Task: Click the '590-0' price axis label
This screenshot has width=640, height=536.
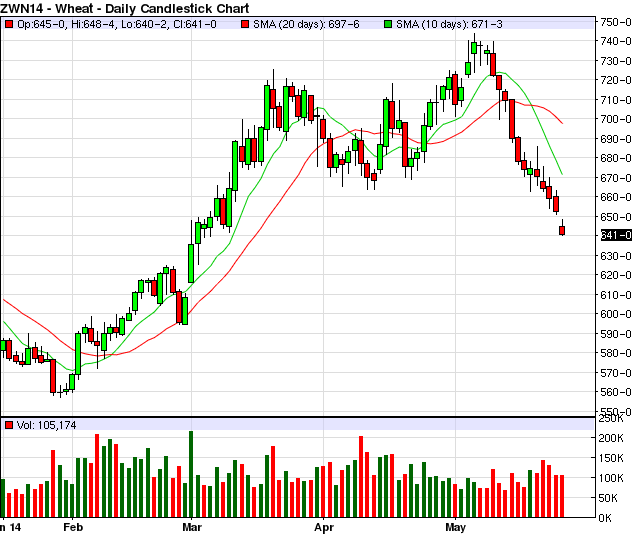Action: [616, 334]
